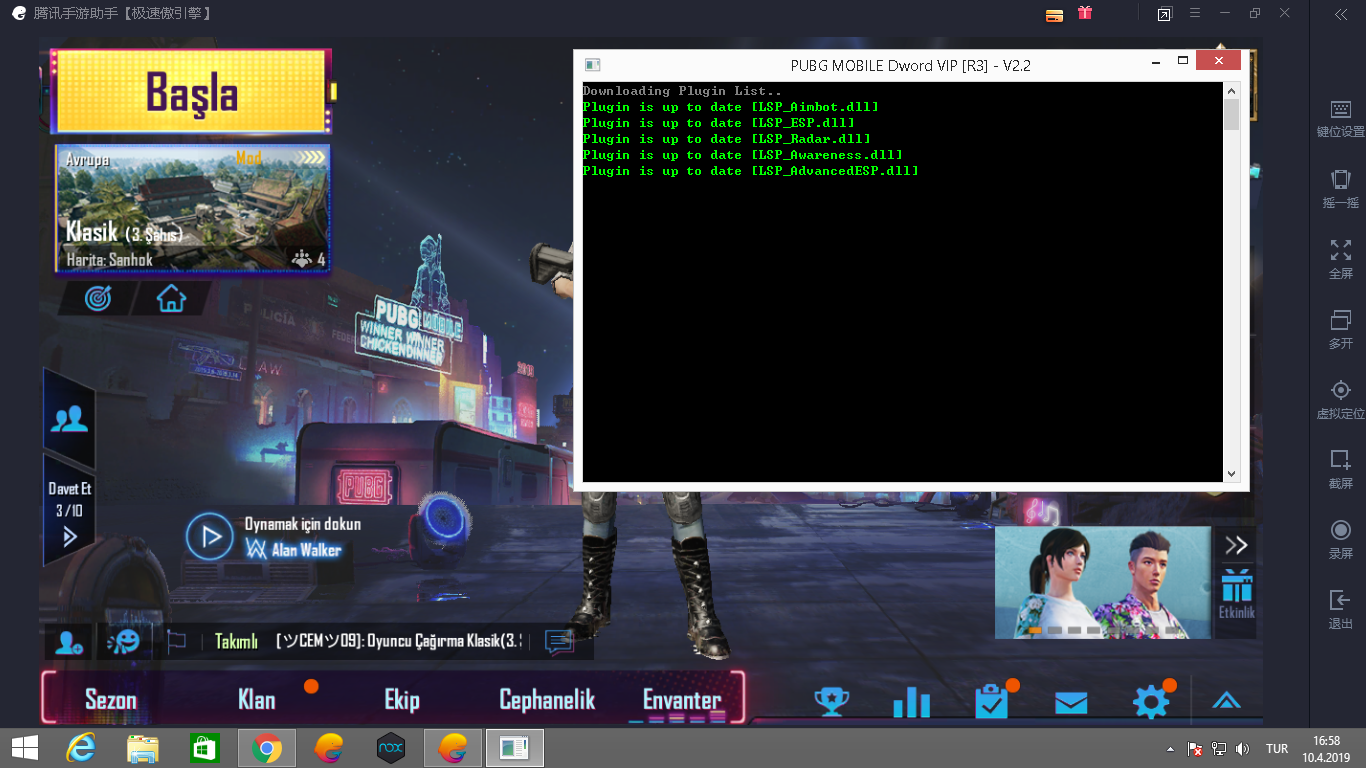
Task: Open Nox player from taskbar
Action: click(x=391, y=748)
